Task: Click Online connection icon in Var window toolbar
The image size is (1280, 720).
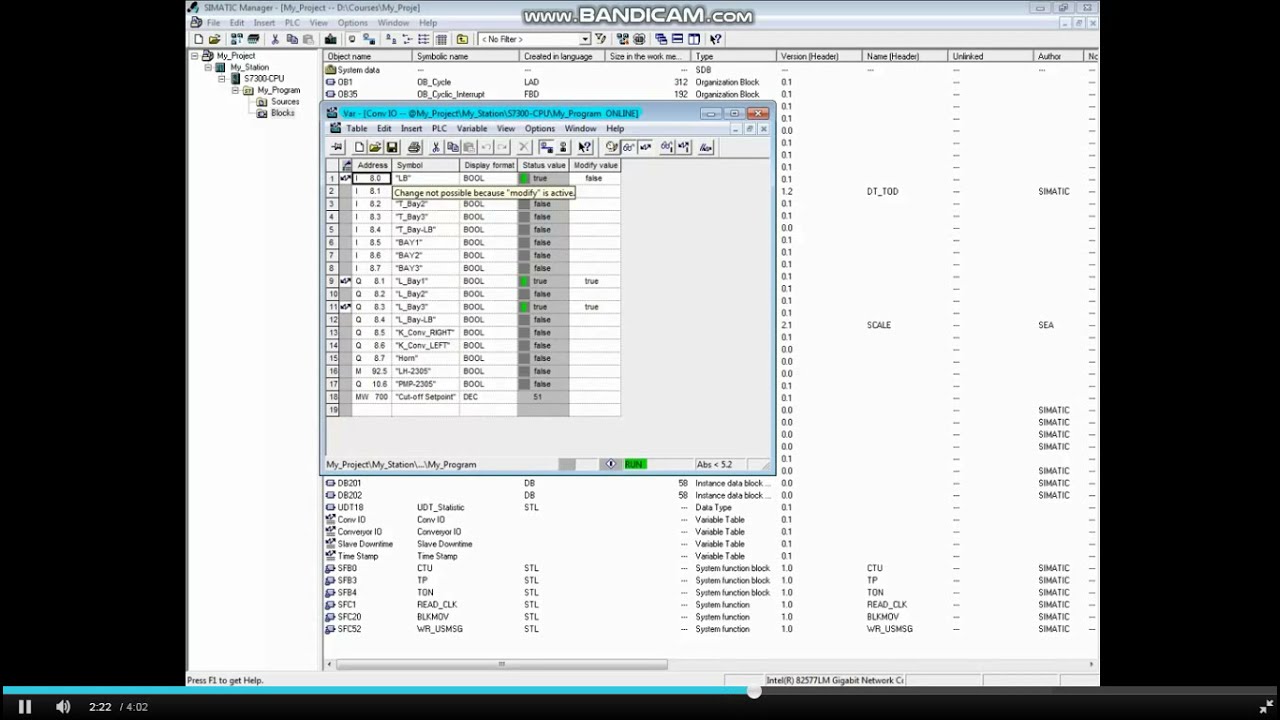Action: 546,147
